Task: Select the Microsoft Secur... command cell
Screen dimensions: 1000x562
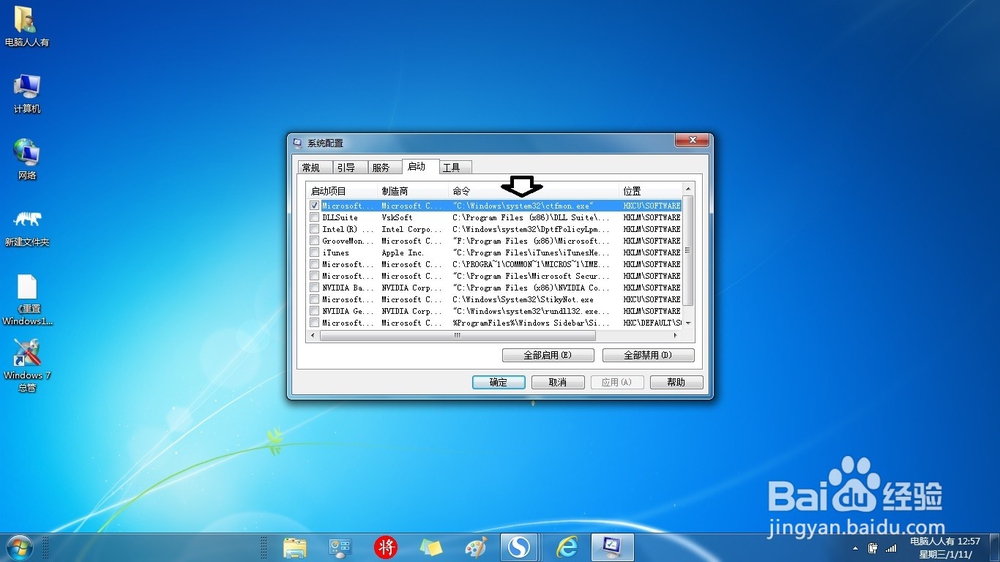Action: coord(531,276)
